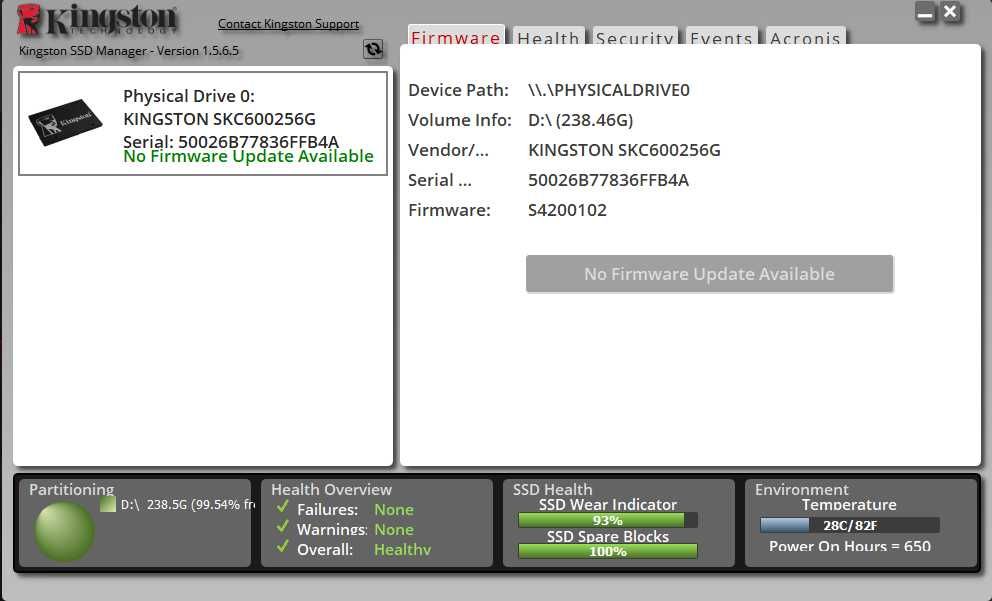Open Contact Kingston Support link
This screenshot has width=992, height=601.
click(x=288, y=24)
